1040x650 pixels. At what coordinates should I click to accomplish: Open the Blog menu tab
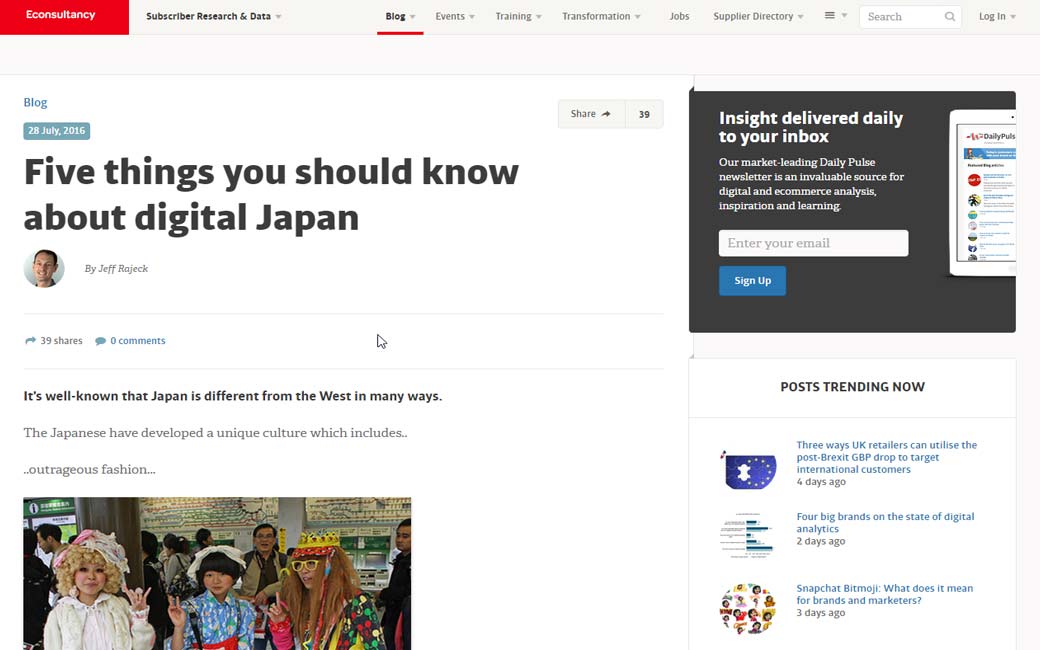pyautogui.click(x=400, y=17)
